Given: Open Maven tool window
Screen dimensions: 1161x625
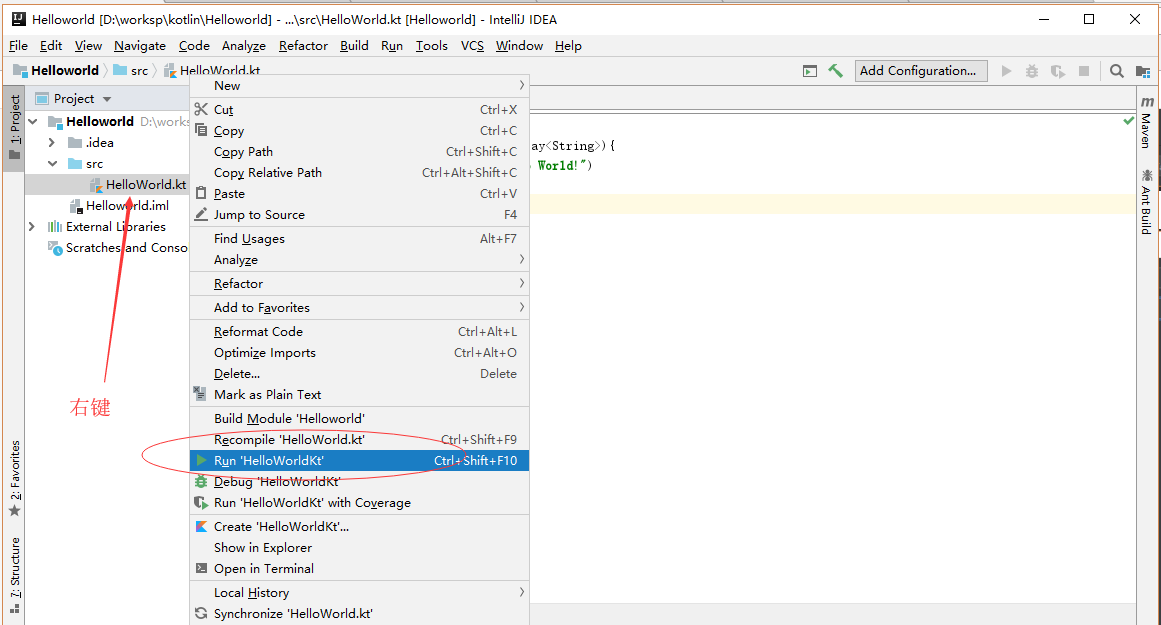Looking at the screenshot, I should click(x=1147, y=121).
